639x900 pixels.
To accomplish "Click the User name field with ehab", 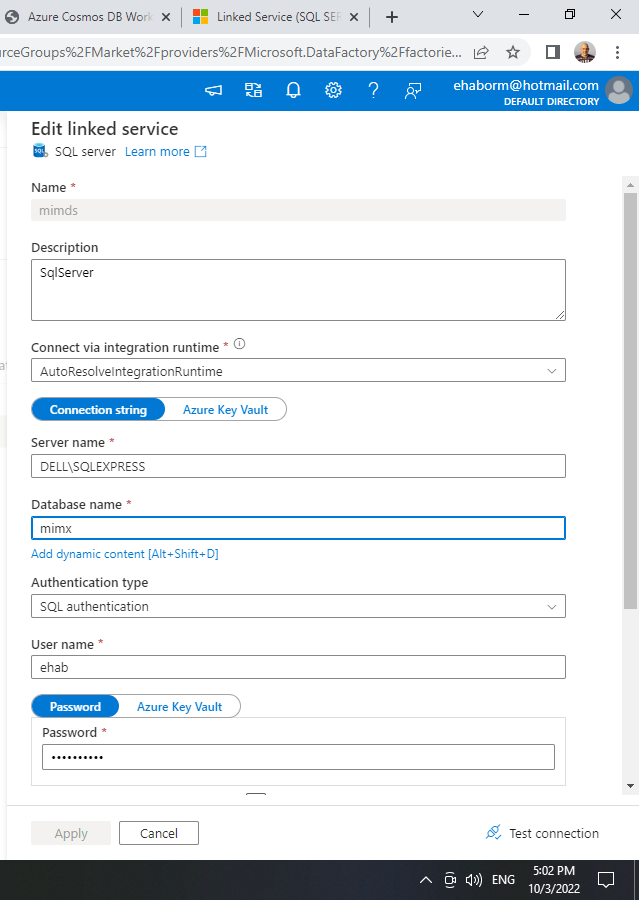I will (x=298, y=667).
